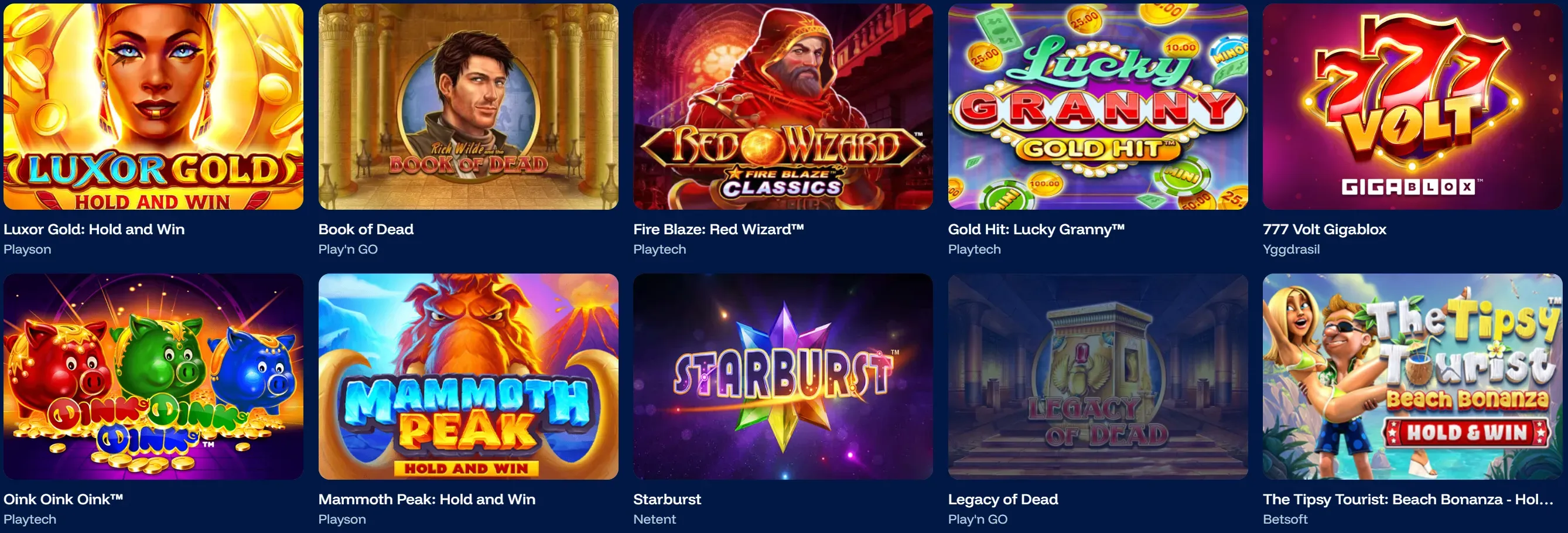Click the 'Starburst' title text
Screen dimensions: 1568x533
[x=667, y=500]
